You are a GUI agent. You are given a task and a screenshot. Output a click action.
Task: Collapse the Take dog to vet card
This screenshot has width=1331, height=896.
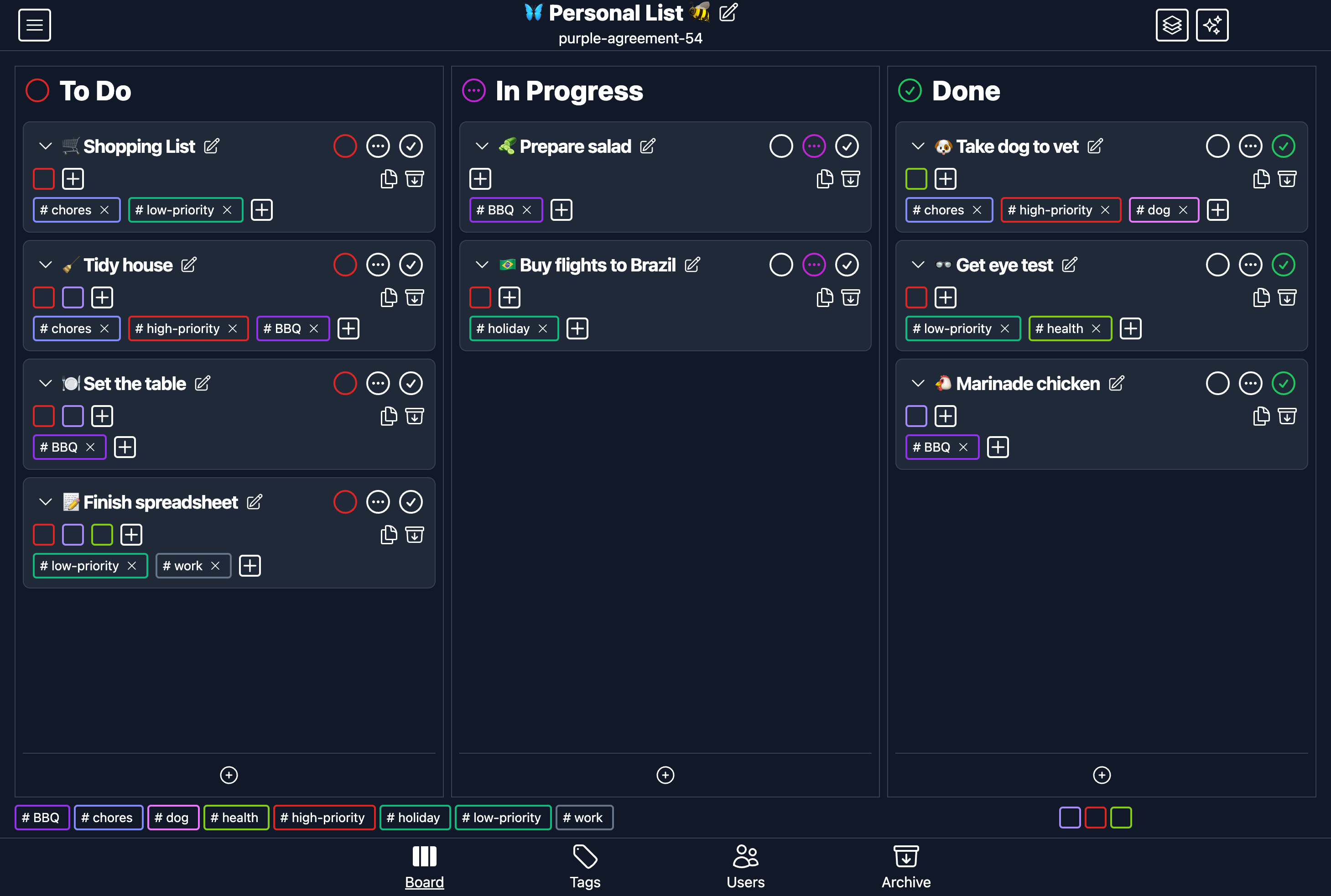tap(918, 146)
